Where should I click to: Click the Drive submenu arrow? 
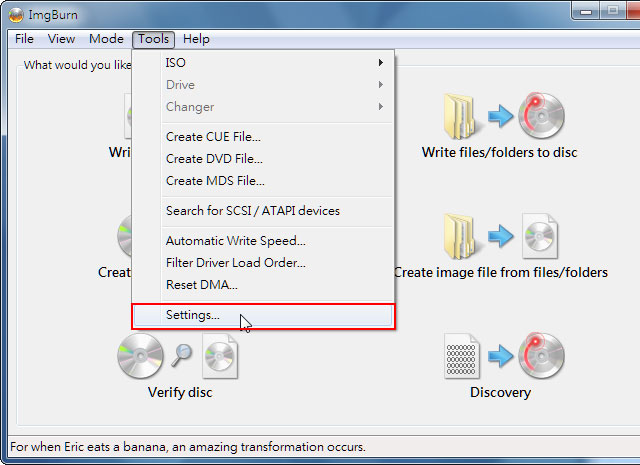tap(380, 85)
